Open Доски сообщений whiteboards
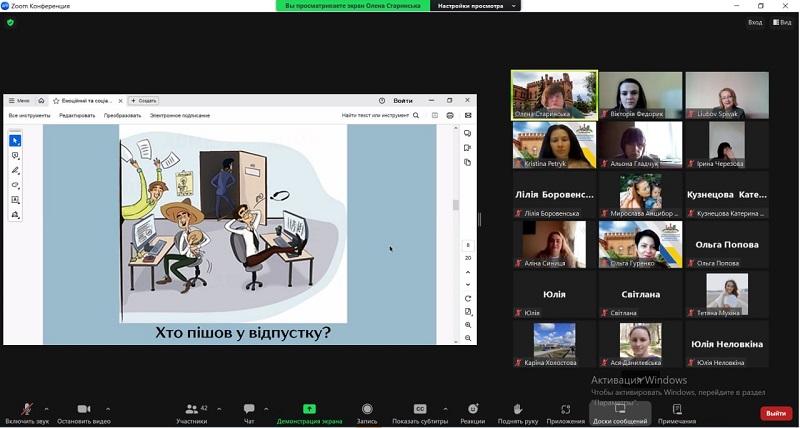 (x=620, y=410)
